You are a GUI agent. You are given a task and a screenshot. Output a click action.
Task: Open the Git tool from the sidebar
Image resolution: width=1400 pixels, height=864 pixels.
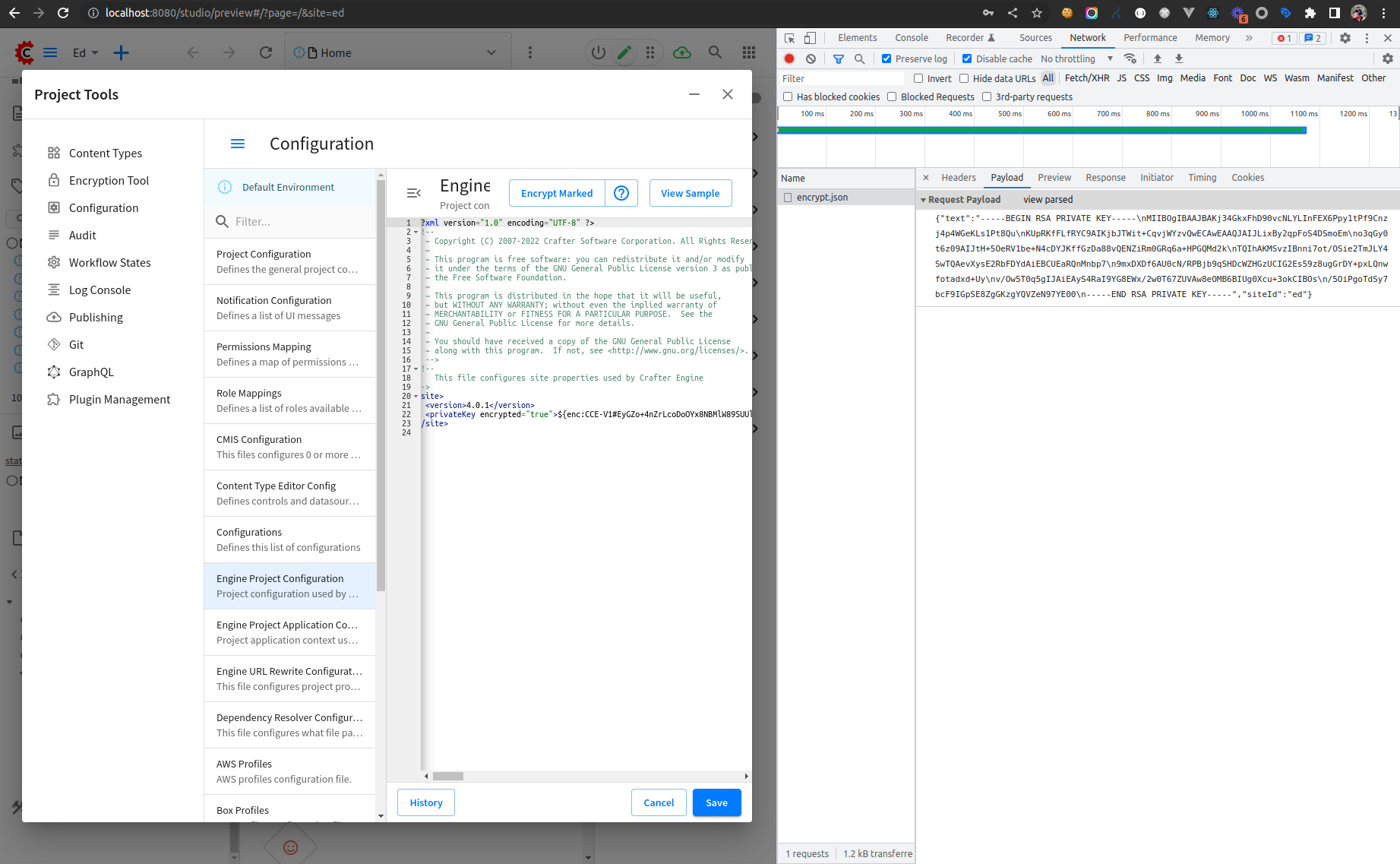(x=53, y=344)
